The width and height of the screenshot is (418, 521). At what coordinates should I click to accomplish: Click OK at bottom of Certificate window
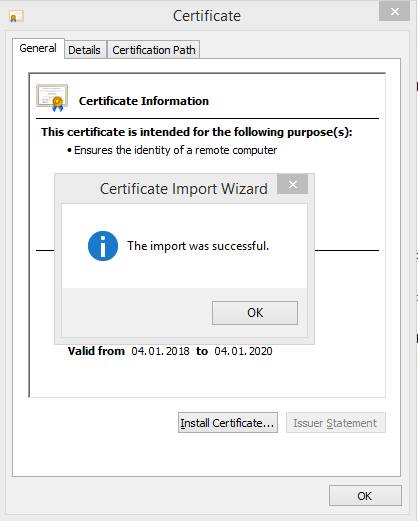(x=365, y=496)
